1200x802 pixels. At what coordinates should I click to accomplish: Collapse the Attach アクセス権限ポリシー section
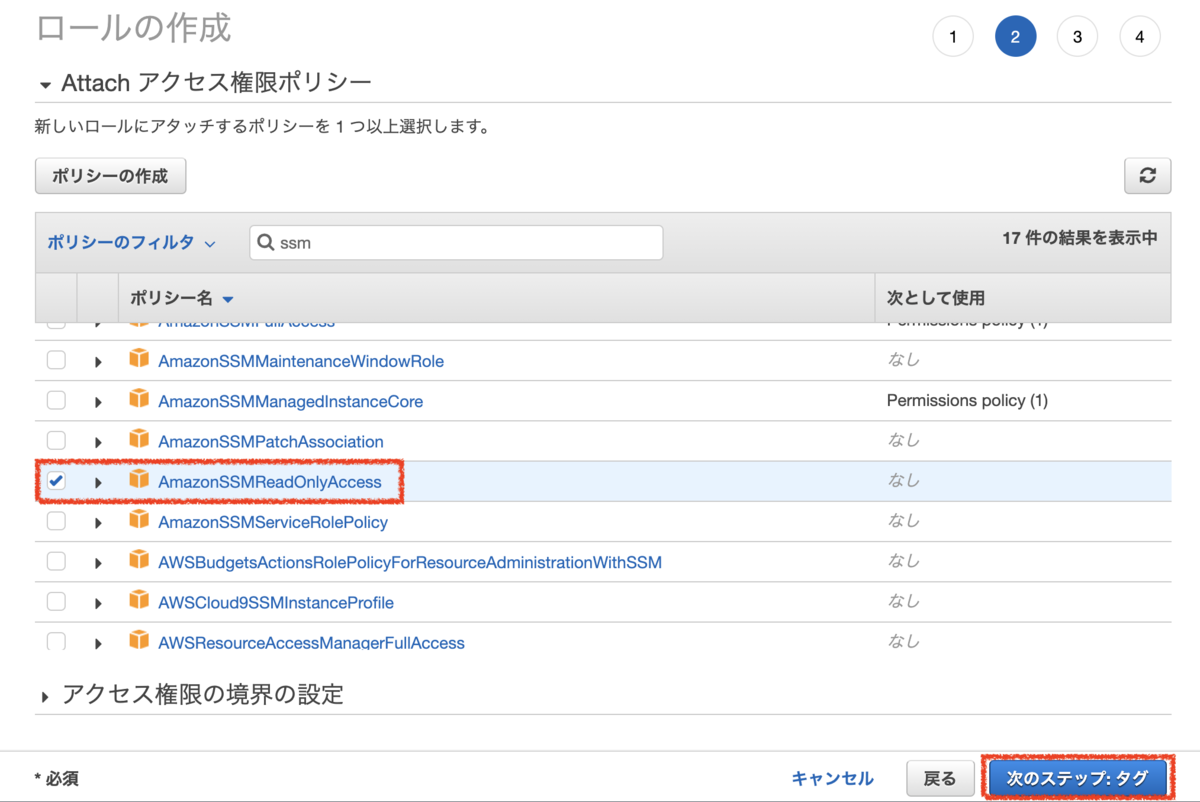coord(45,86)
